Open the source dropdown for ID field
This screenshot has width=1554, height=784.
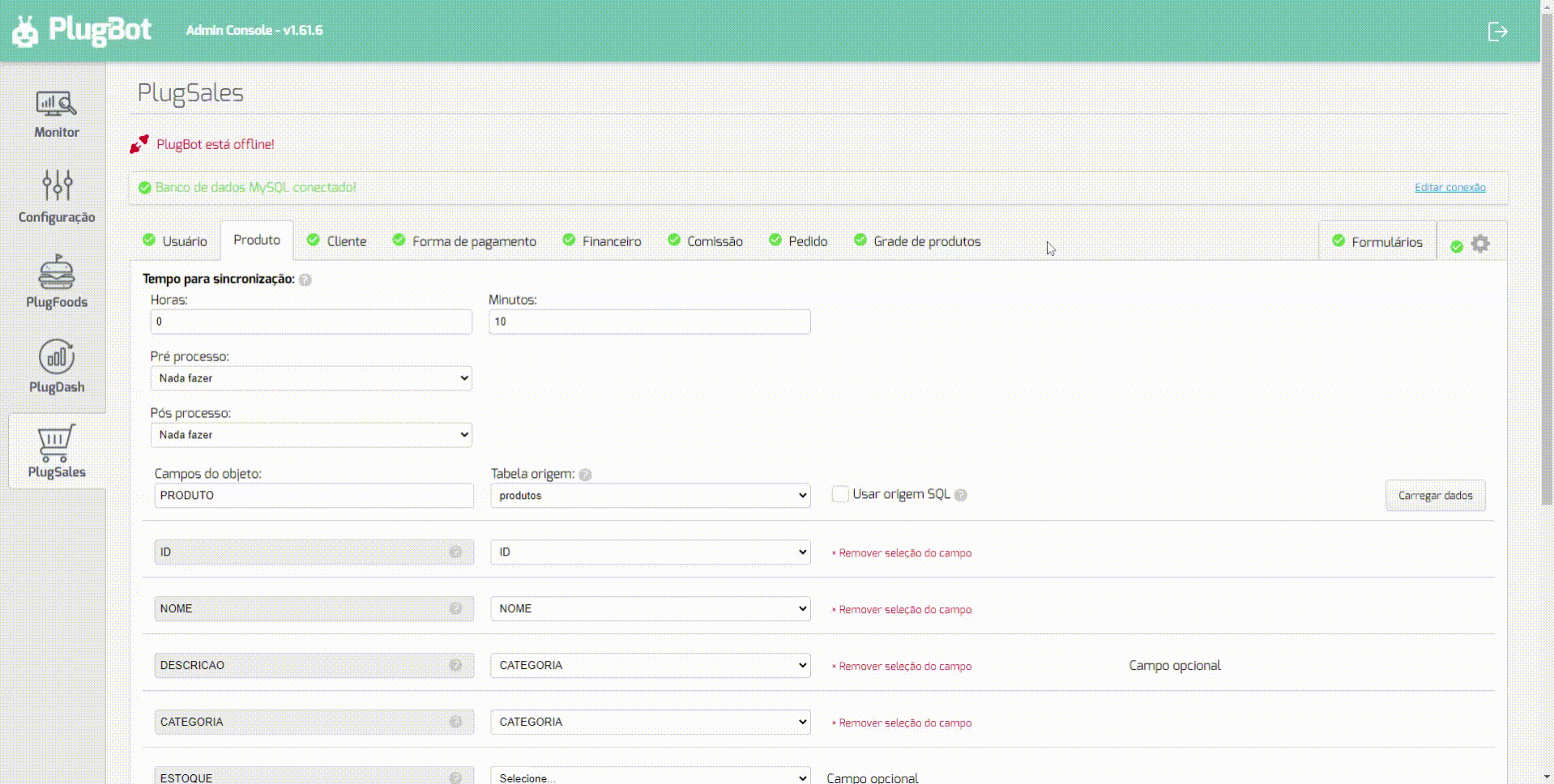point(651,552)
